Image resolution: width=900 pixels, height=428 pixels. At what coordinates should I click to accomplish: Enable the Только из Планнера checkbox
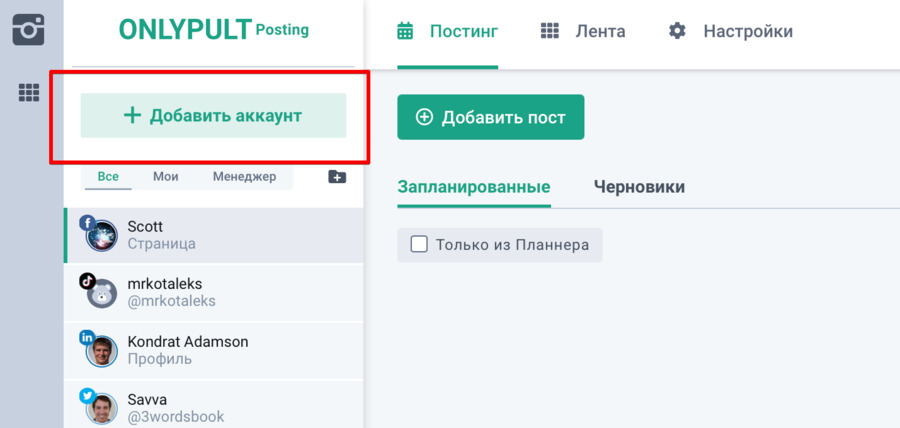(x=419, y=244)
